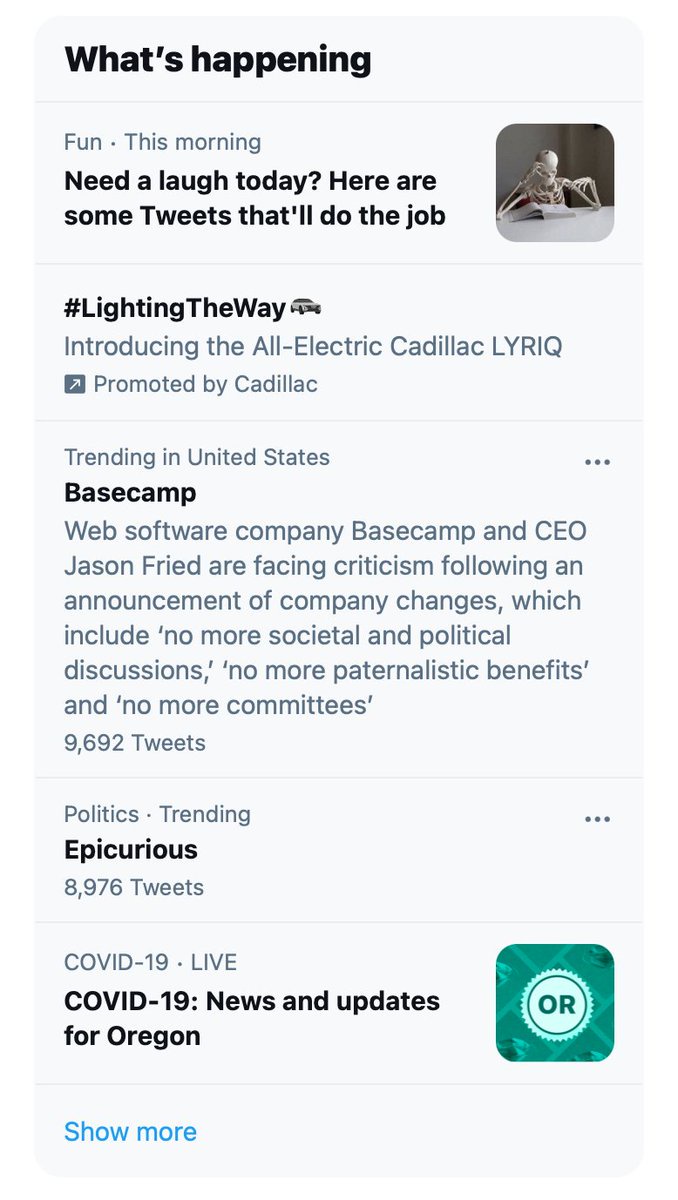The image size is (678, 1200).
Task: Click the 'What's happening' panel heading
Action: tap(218, 59)
